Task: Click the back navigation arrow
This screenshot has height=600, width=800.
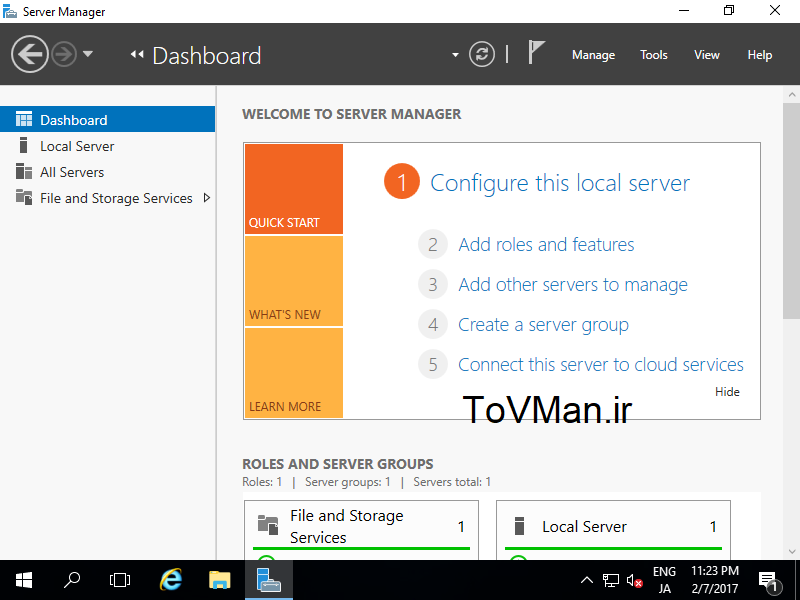Action: (x=30, y=54)
